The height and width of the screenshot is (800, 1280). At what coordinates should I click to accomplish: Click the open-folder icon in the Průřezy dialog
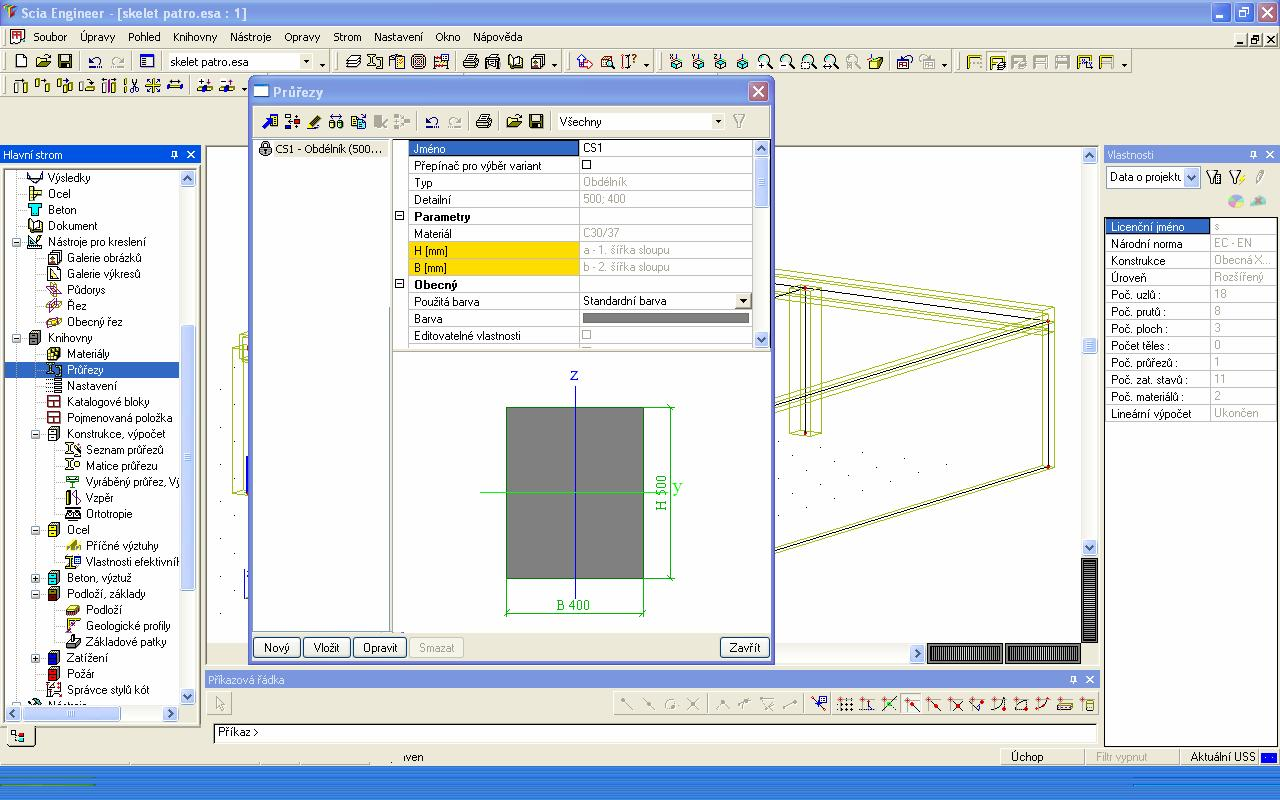click(514, 121)
